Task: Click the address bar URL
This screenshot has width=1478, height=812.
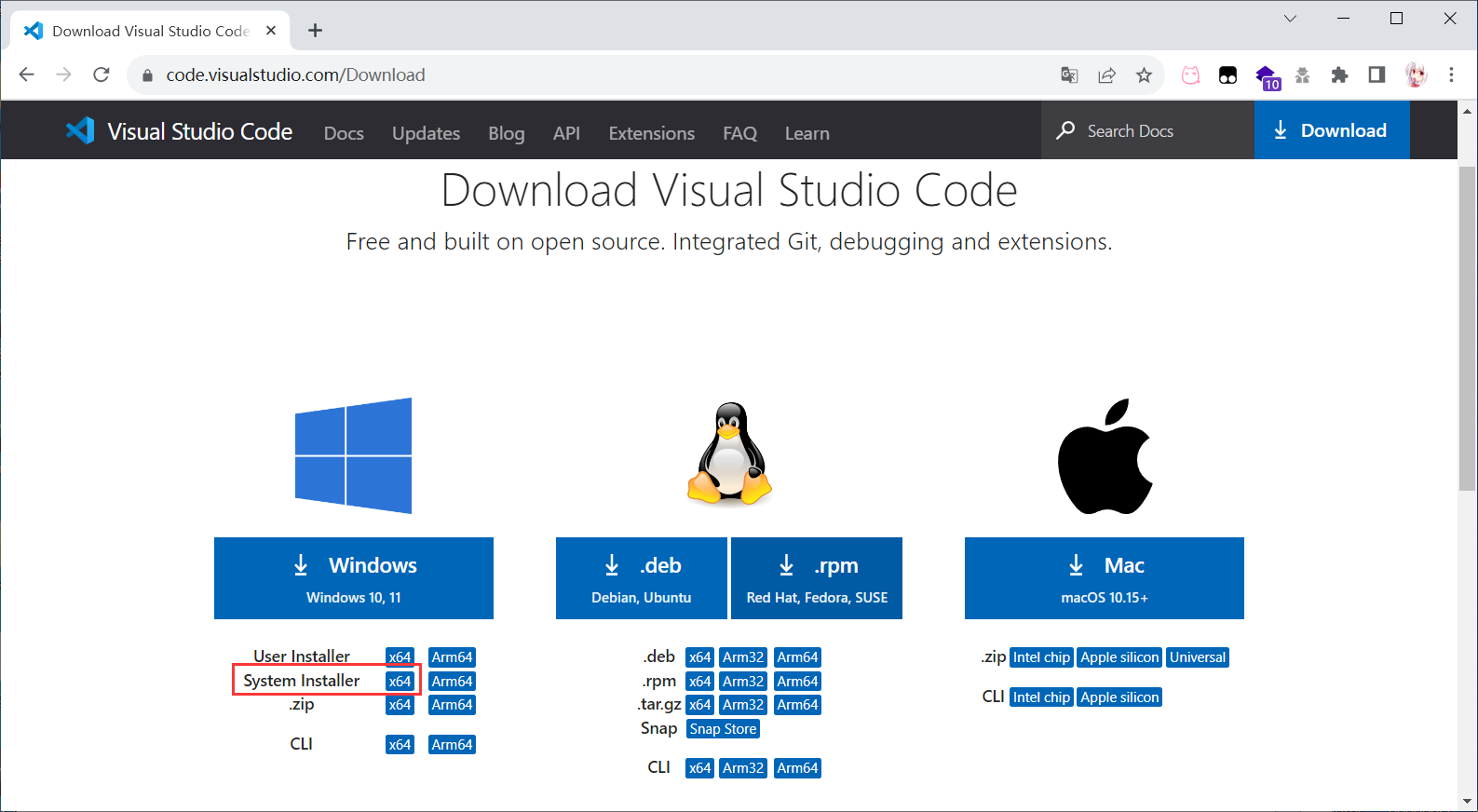Action: click(295, 75)
